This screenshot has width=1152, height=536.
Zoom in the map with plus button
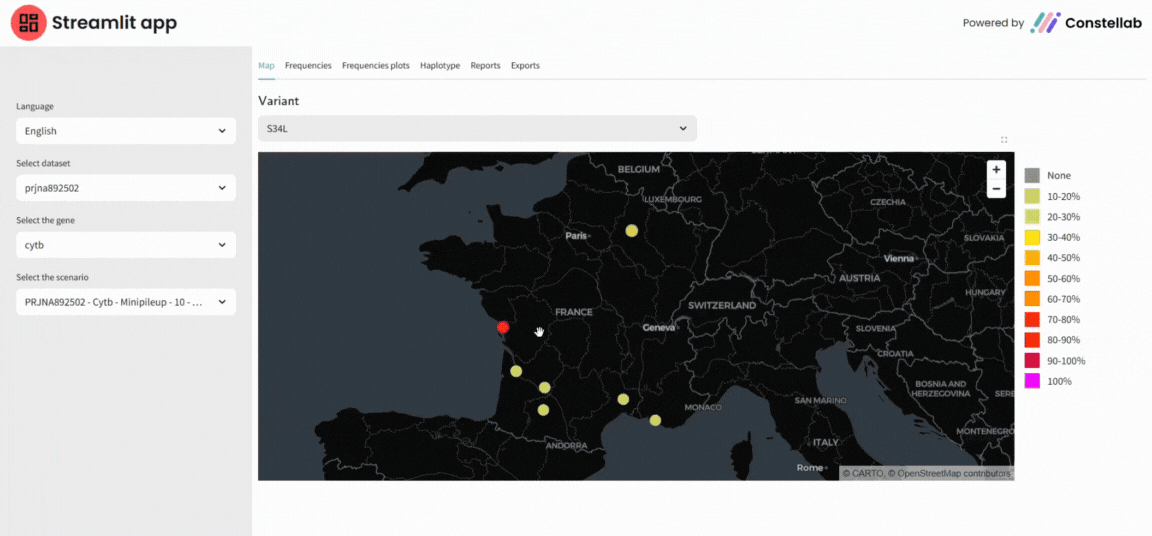point(996,170)
